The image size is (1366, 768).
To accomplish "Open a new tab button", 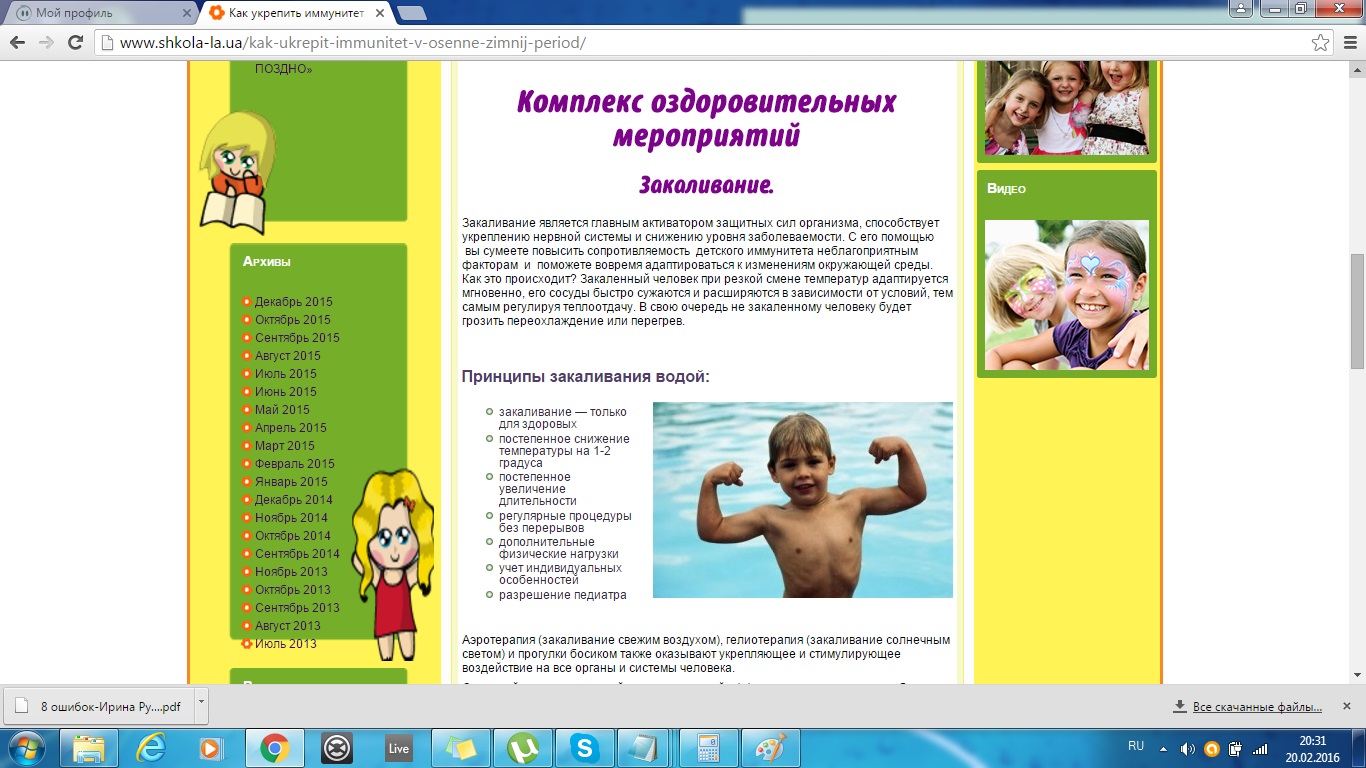I will click(411, 13).
